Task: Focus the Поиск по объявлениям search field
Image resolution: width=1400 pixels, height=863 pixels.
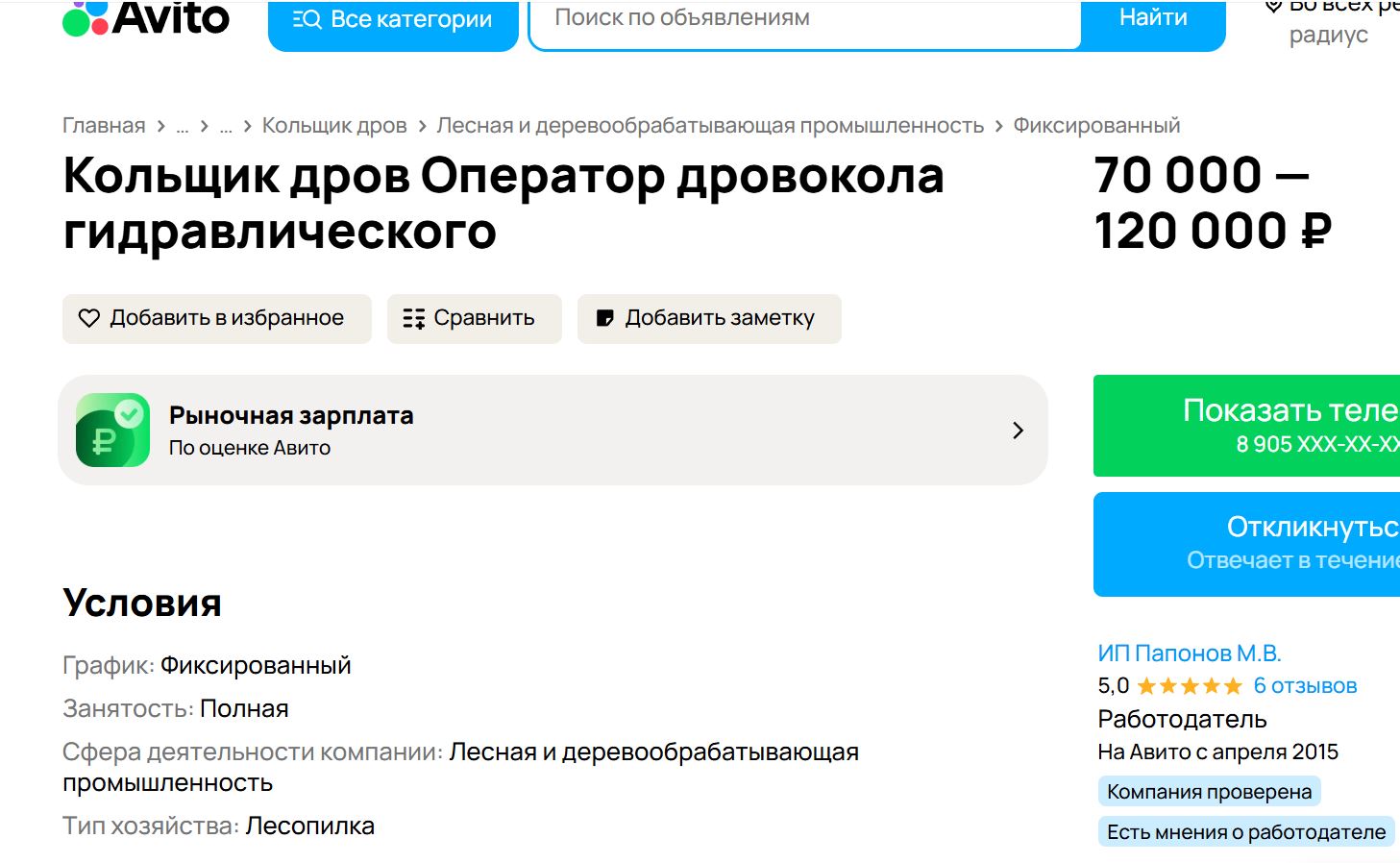Action: (x=805, y=21)
